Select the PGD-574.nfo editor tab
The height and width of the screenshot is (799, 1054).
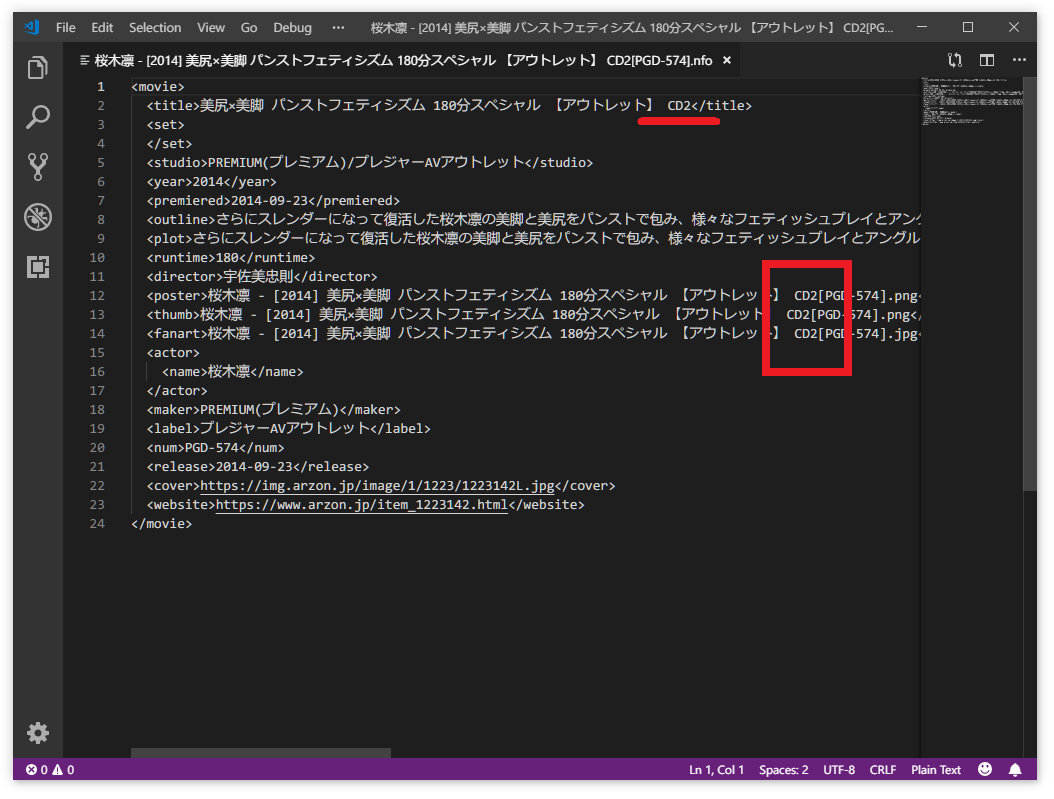point(402,60)
